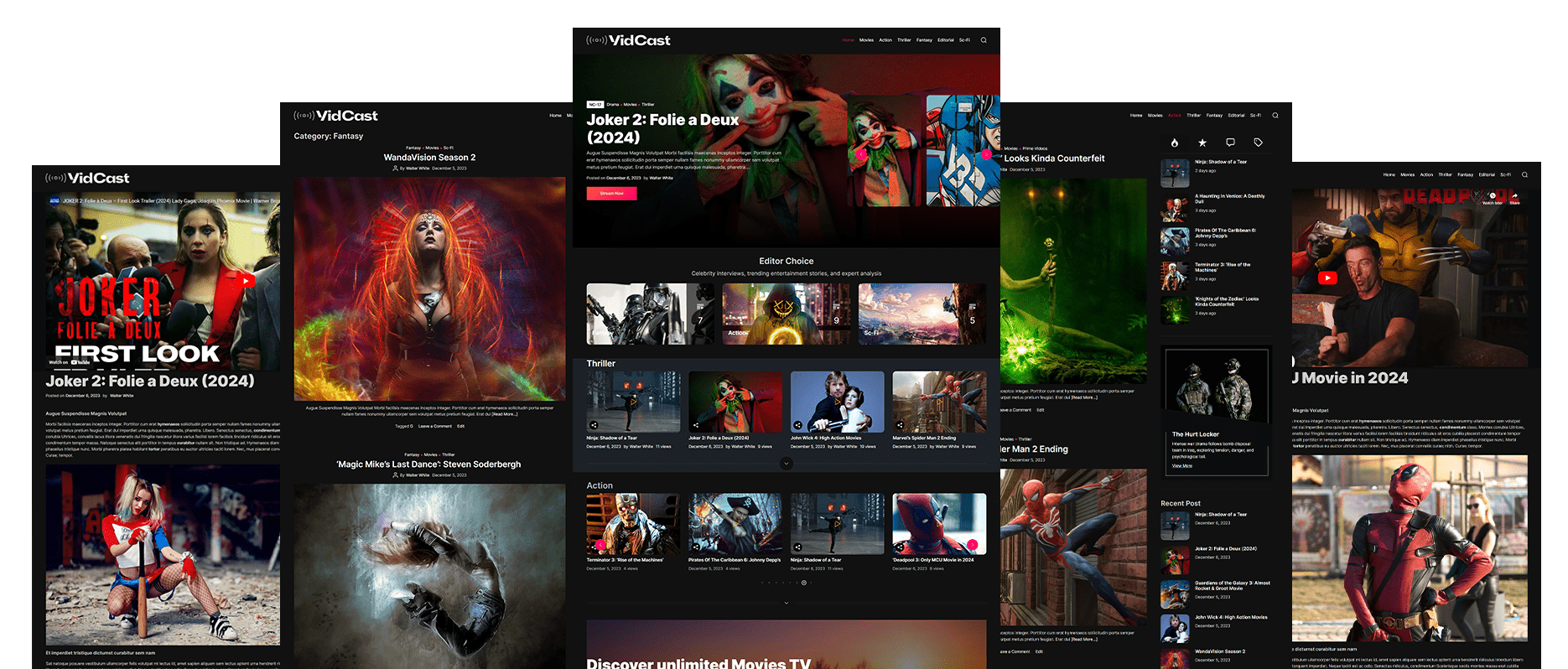Open the Captain America slide thumbnail in the hero
This screenshot has width=1568, height=669.
963,150
